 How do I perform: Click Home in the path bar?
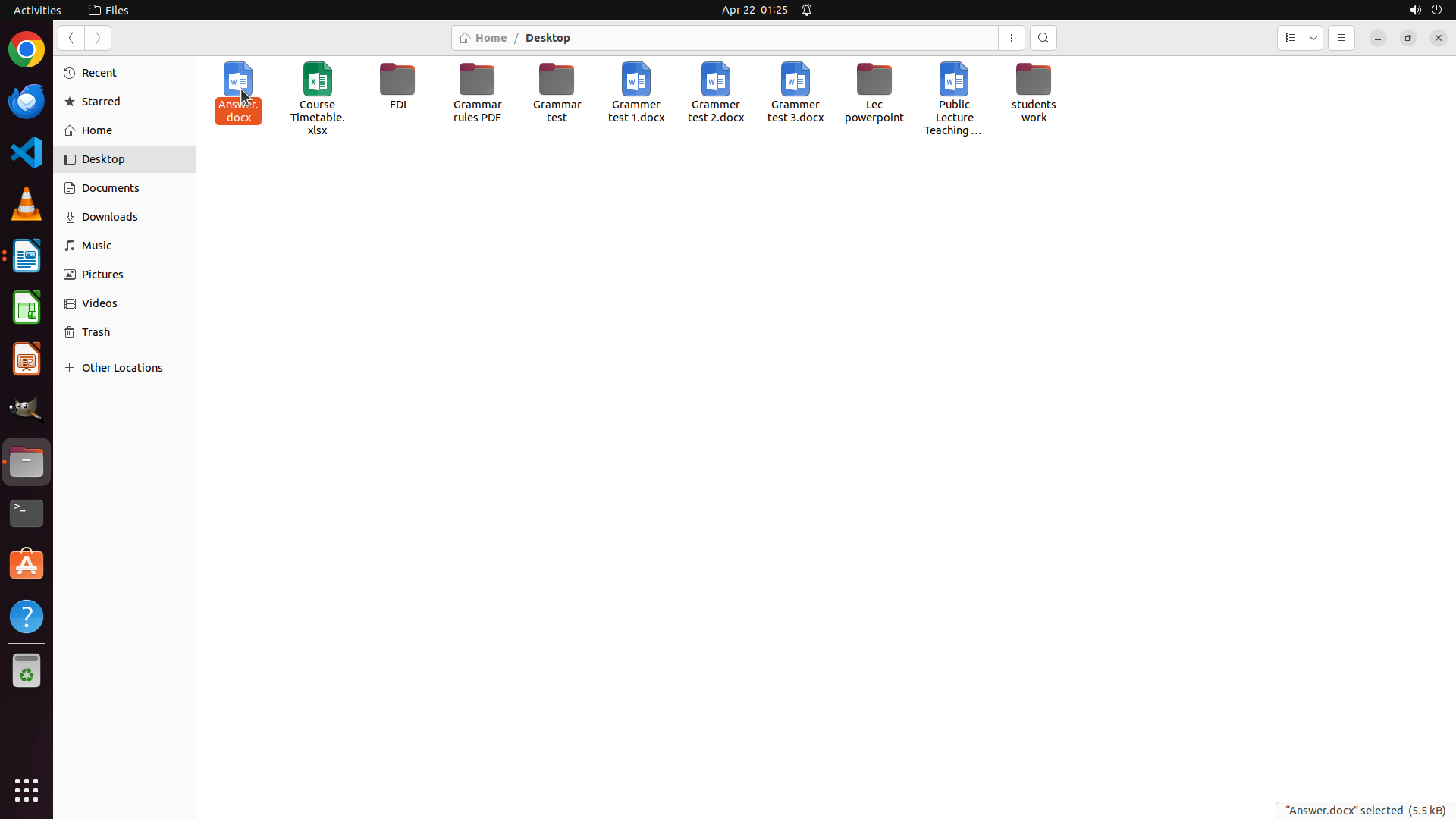point(484,38)
